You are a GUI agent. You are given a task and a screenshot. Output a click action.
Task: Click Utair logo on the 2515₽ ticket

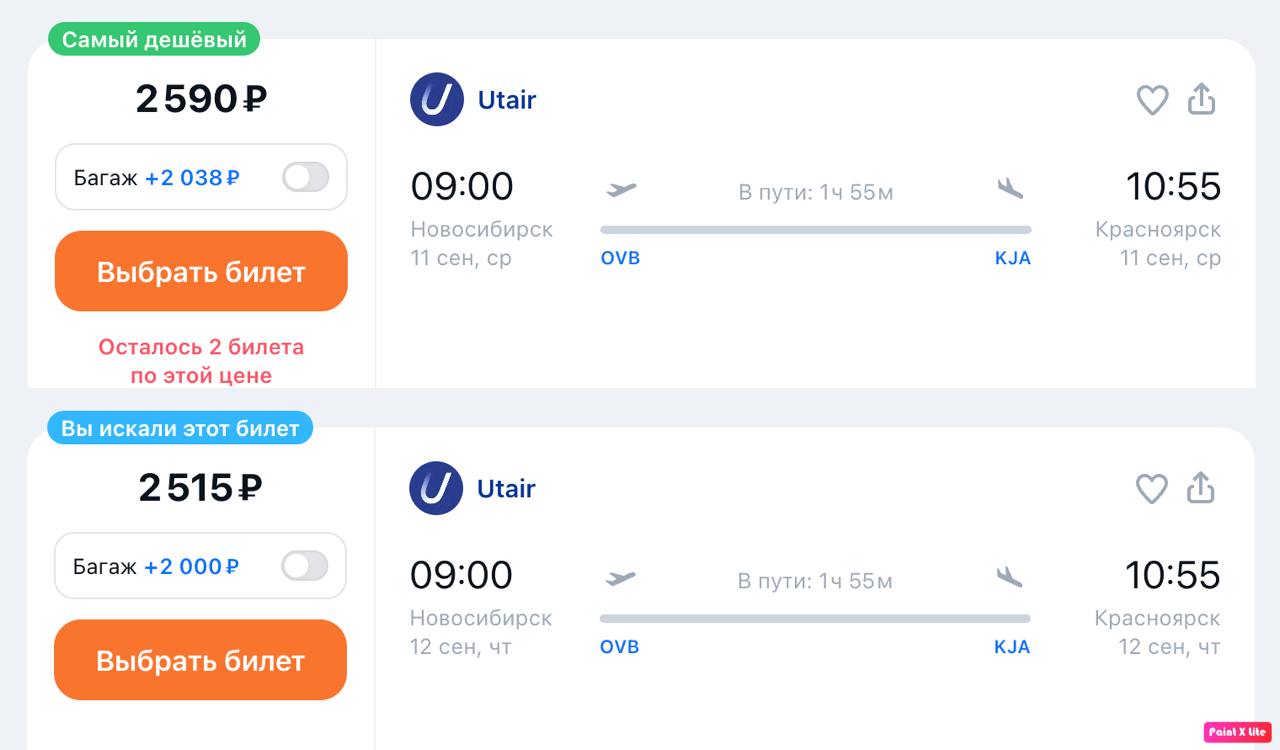[437, 489]
